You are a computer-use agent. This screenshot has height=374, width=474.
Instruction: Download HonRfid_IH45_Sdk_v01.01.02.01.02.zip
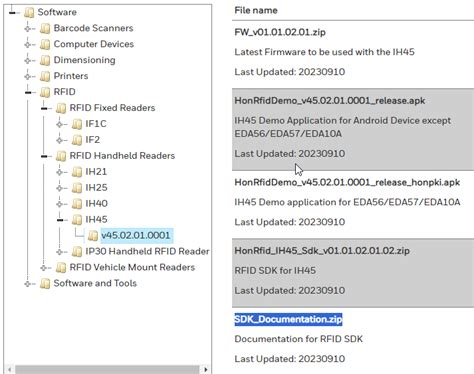click(322, 251)
